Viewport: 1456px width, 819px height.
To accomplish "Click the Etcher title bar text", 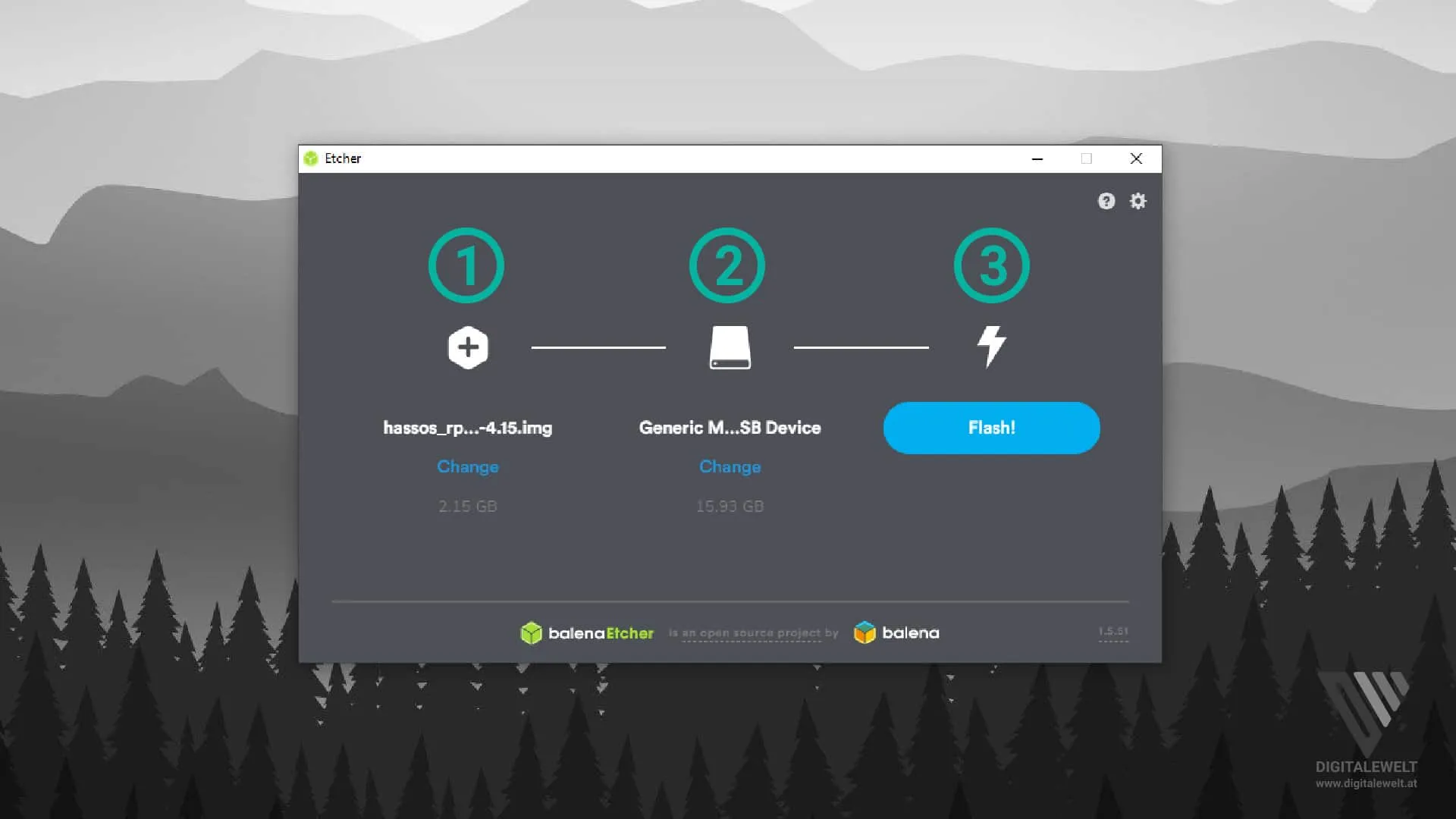I will (x=343, y=158).
